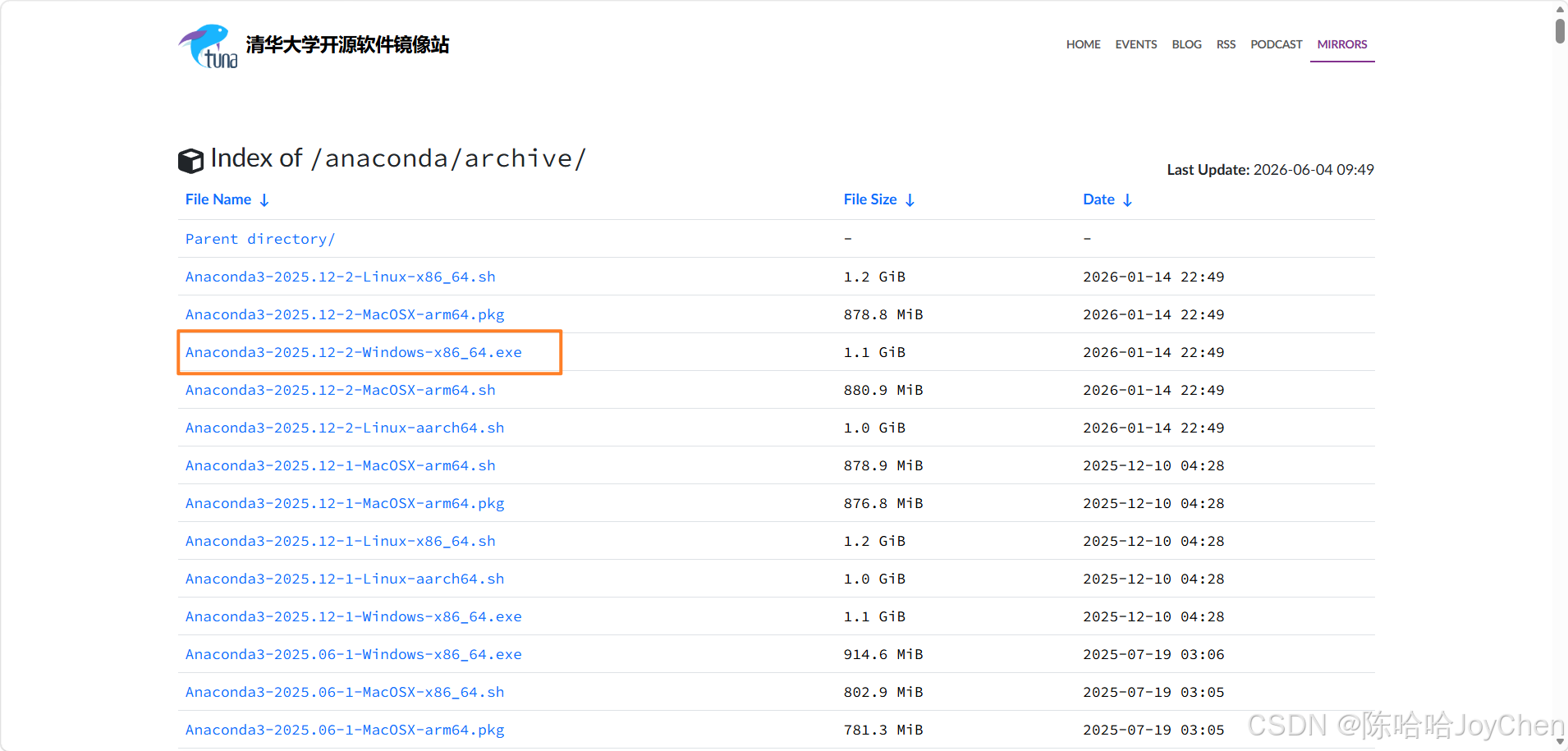Open the RSS nav link
The width and height of the screenshot is (1568, 751).
[1226, 44]
